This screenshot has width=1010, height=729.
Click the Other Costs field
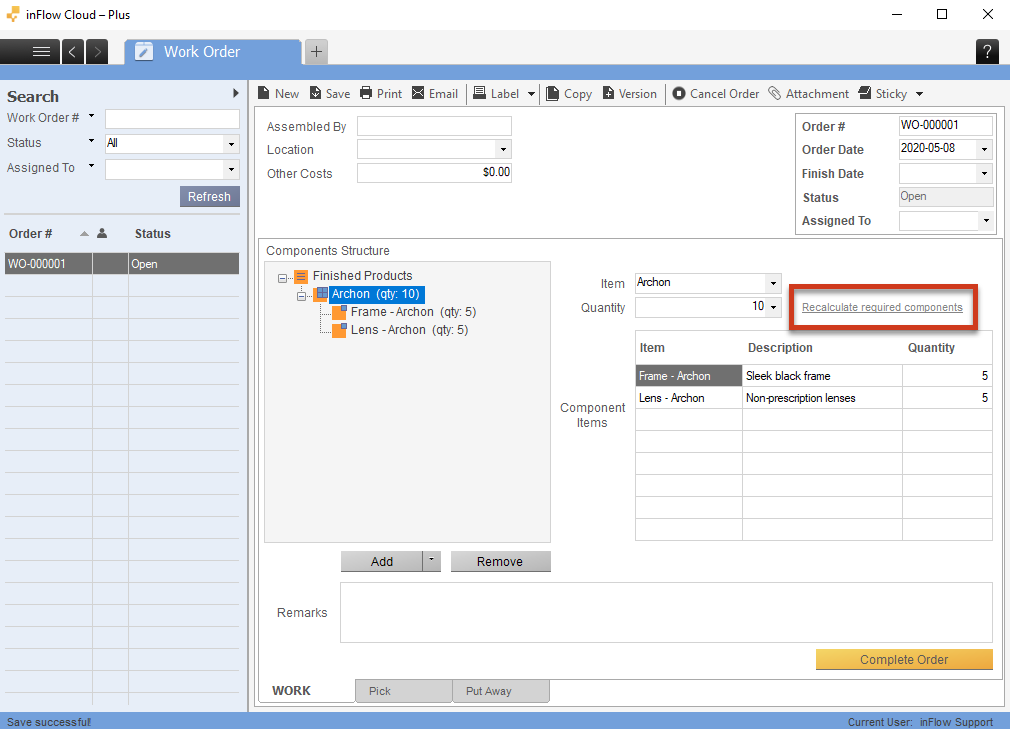click(434, 173)
